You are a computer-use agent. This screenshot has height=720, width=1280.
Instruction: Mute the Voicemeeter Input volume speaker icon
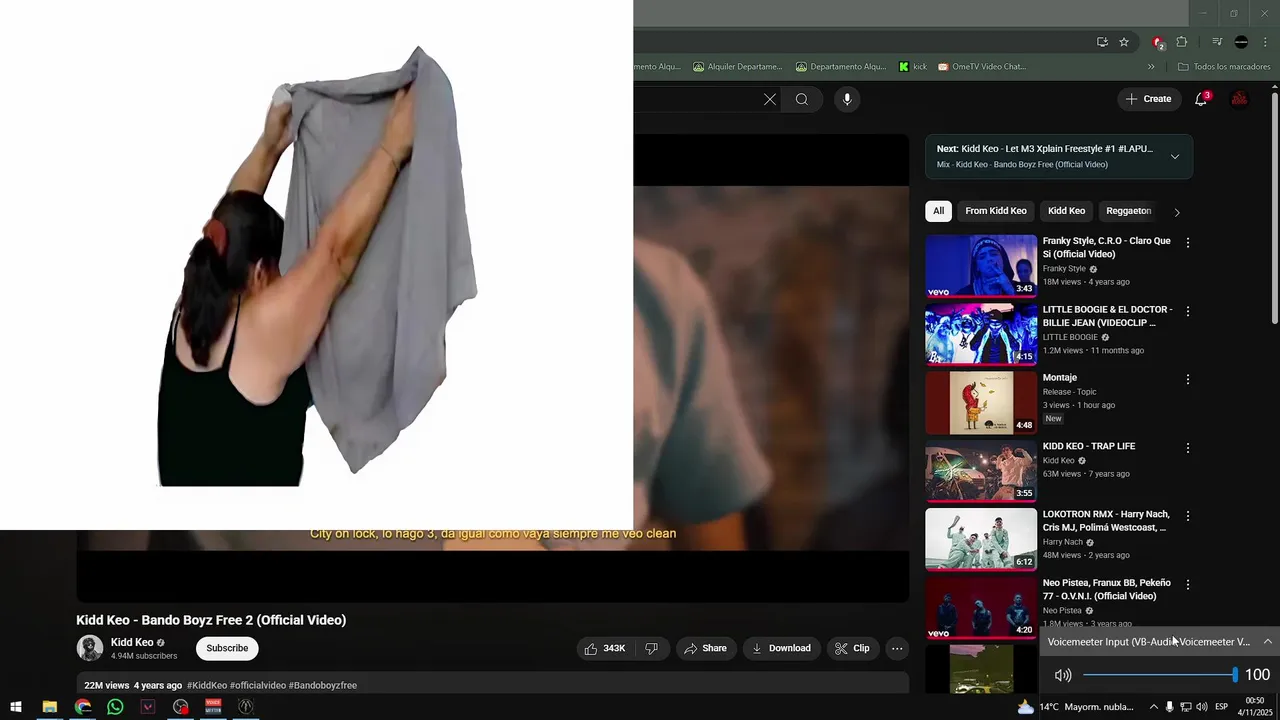[x=1063, y=675]
